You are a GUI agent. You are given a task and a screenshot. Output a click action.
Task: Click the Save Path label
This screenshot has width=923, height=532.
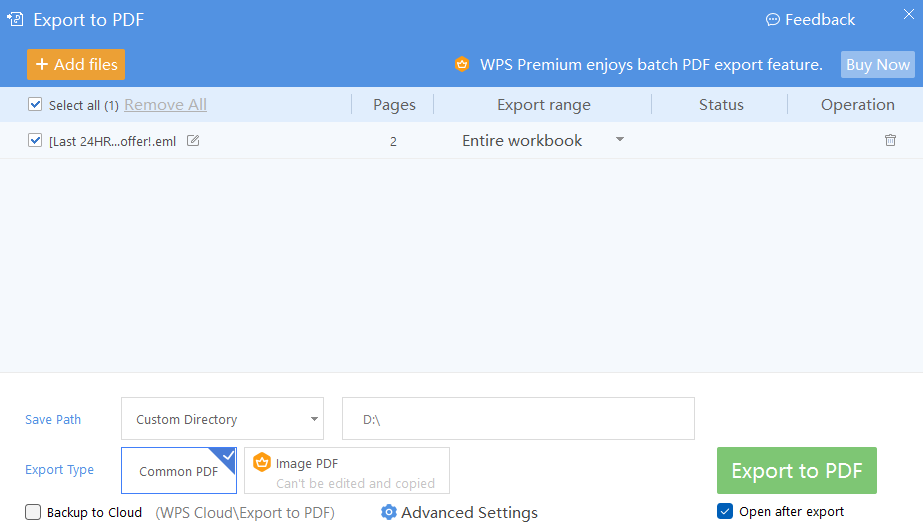pyautogui.click(x=53, y=420)
